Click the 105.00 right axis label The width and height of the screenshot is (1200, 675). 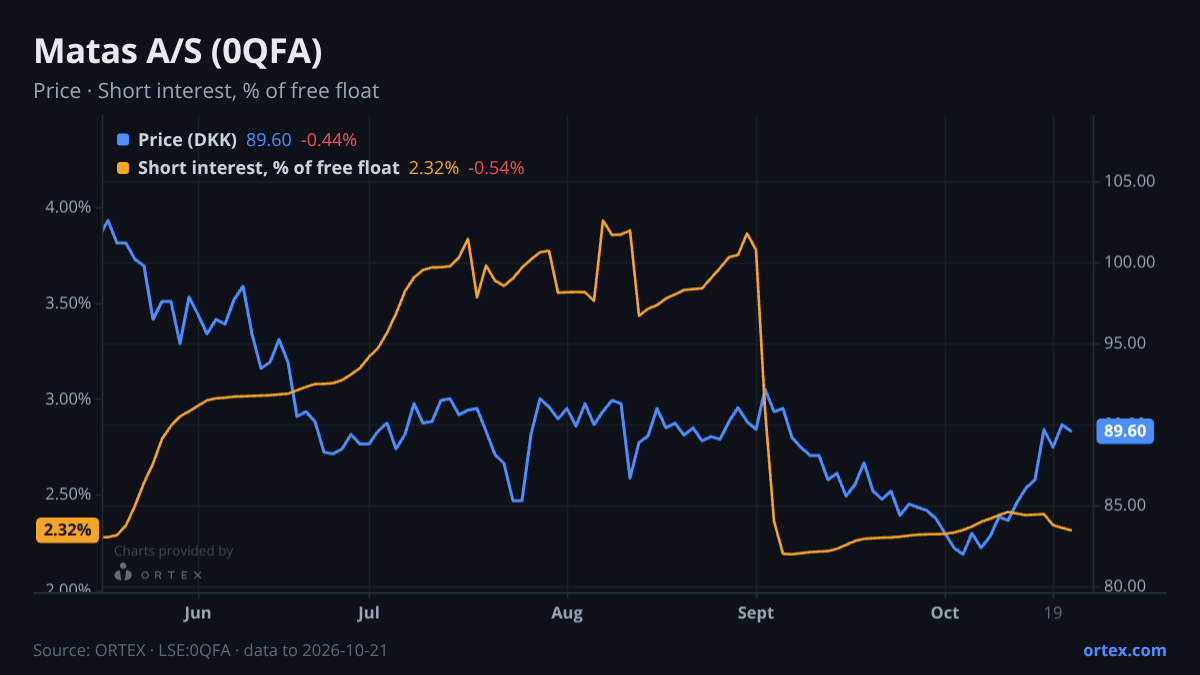[x=1130, y=181]
